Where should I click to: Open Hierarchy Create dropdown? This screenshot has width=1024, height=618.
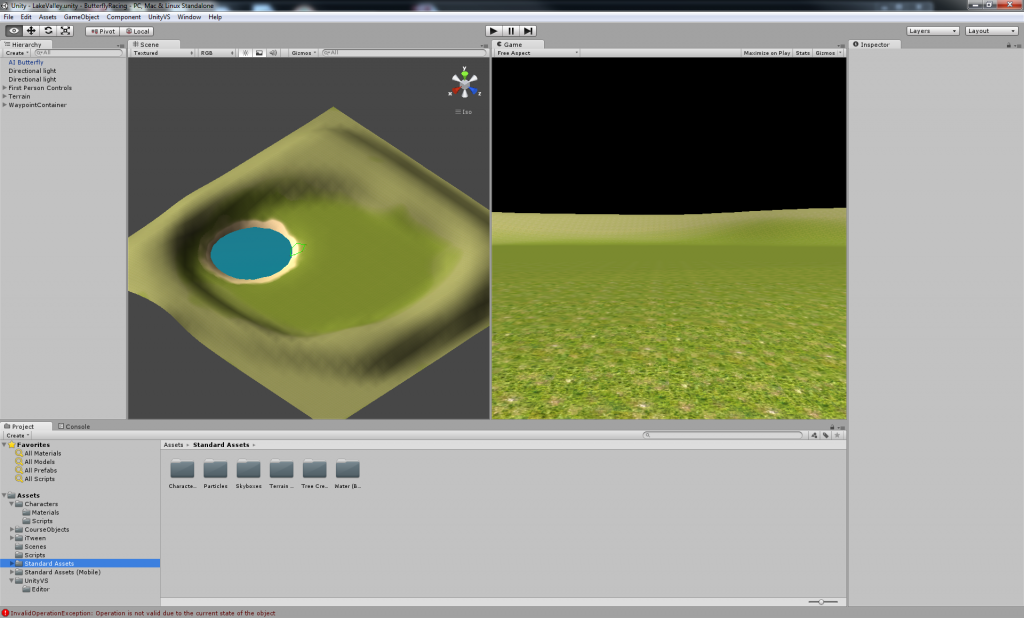coord(16,53)
